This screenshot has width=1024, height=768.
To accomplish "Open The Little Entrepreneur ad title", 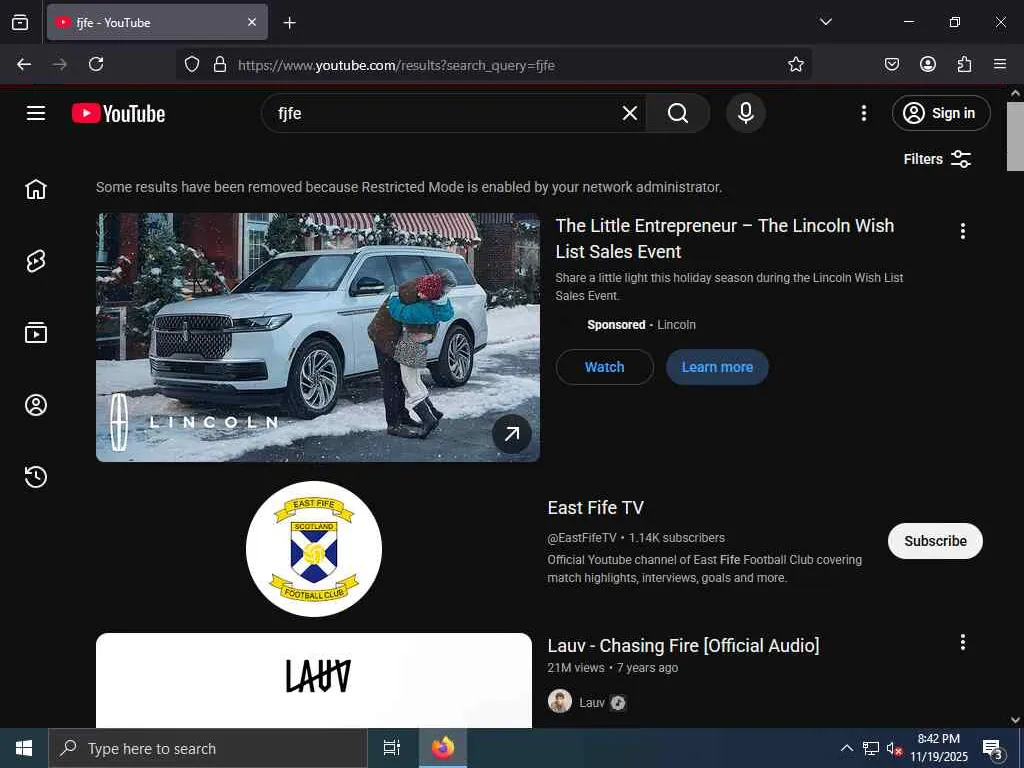I will (724, 238).
